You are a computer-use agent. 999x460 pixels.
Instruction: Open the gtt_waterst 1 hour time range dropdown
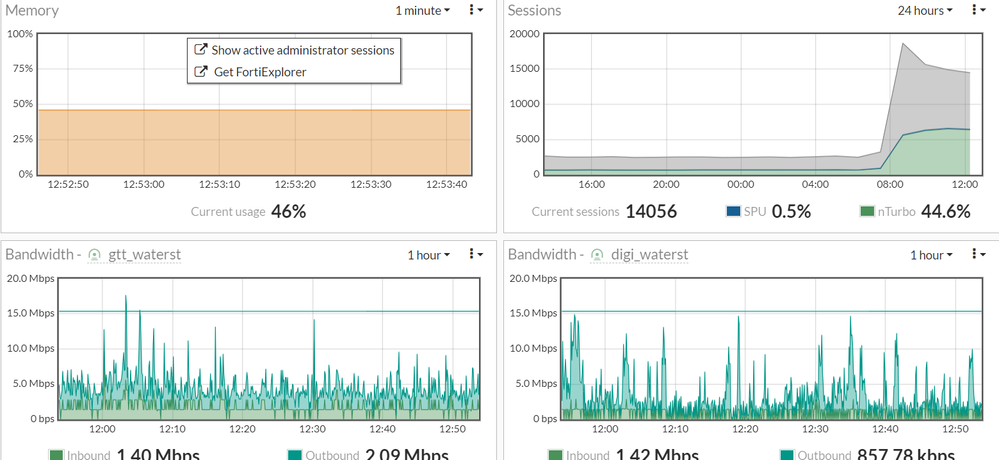point(429,255)
